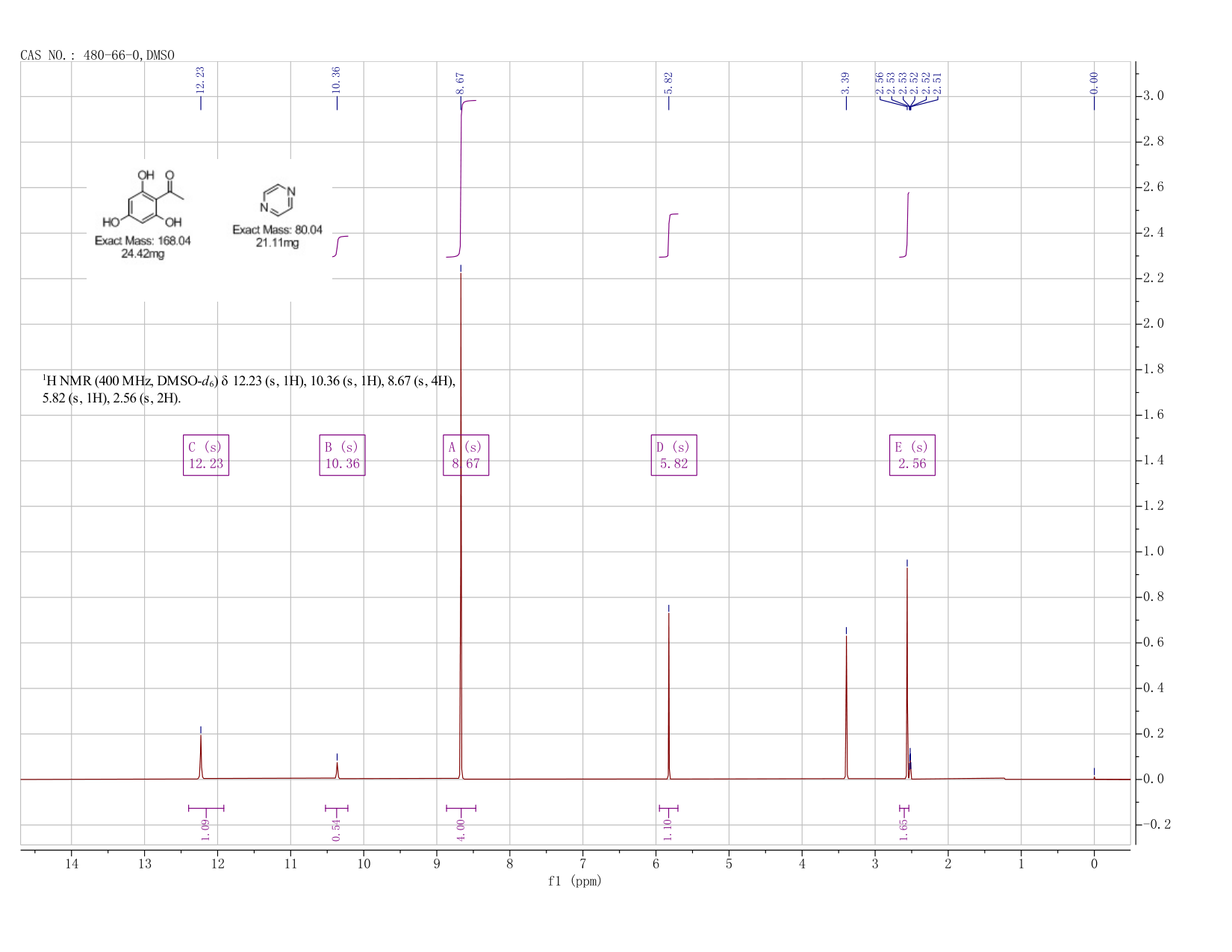Click the 'B (s) 10.36' multiplet box
The height and width of the screenshot is (952, 1232).
click(342, 455)
